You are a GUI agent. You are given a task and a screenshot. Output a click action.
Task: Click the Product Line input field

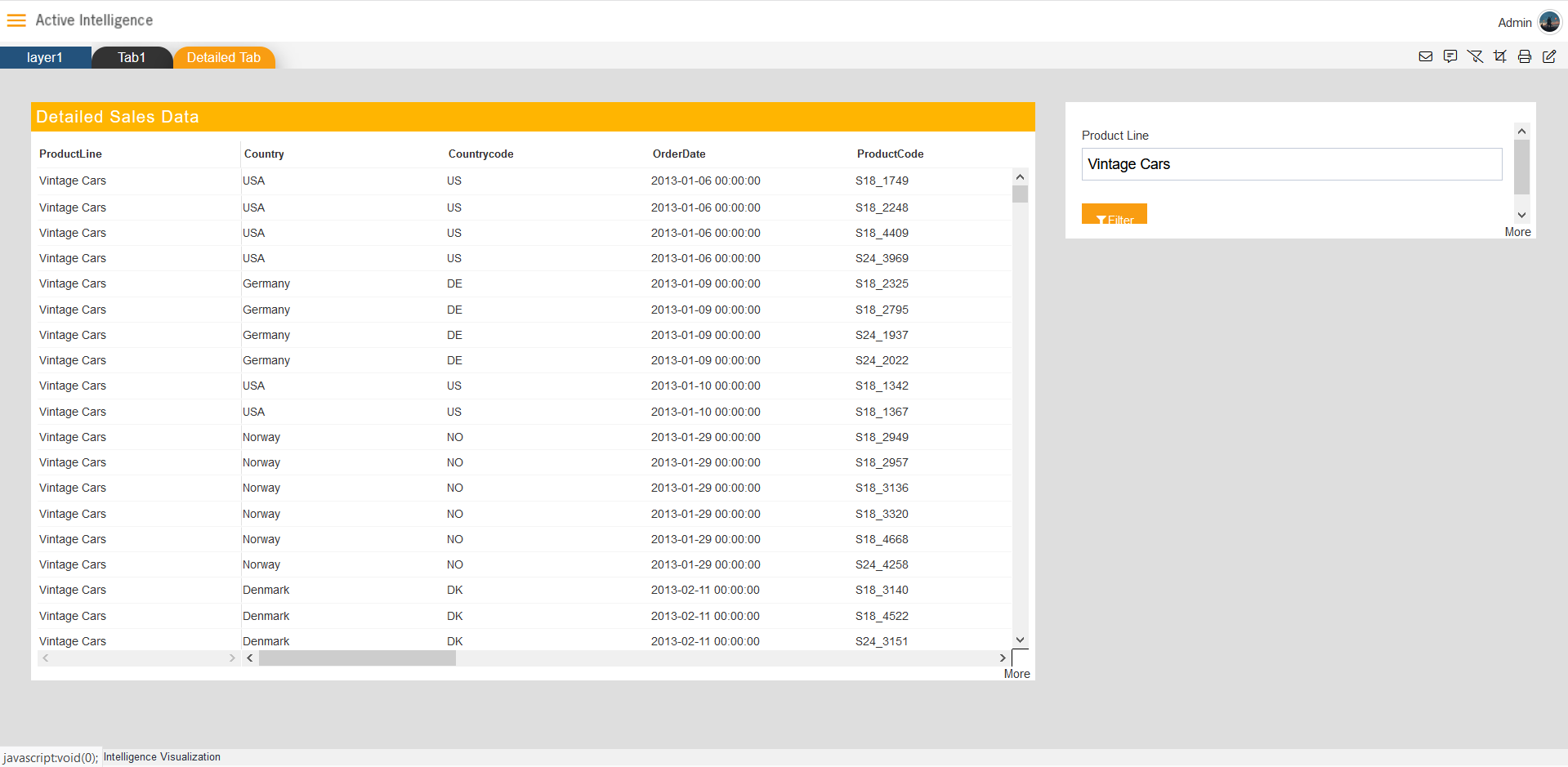pyautogui.click(x=1292, y=164)
